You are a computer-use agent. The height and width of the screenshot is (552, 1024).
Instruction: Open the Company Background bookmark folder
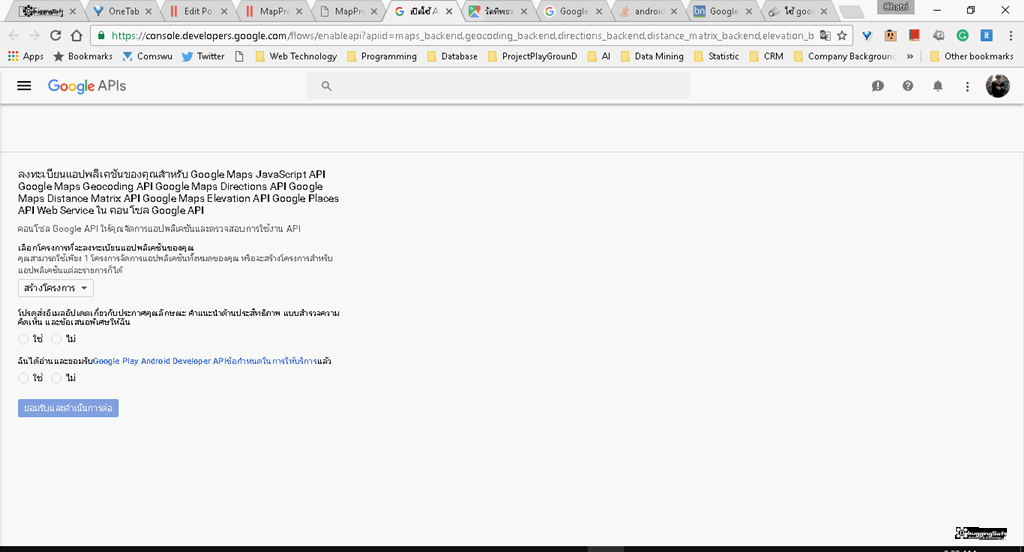844,56
